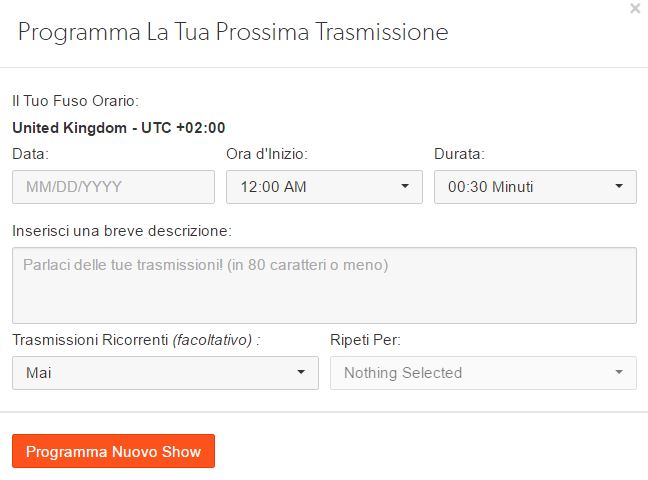This screenshot has height=480, width=648.
Task: Click the Ora d'Inizio: label
Action: 267,154
